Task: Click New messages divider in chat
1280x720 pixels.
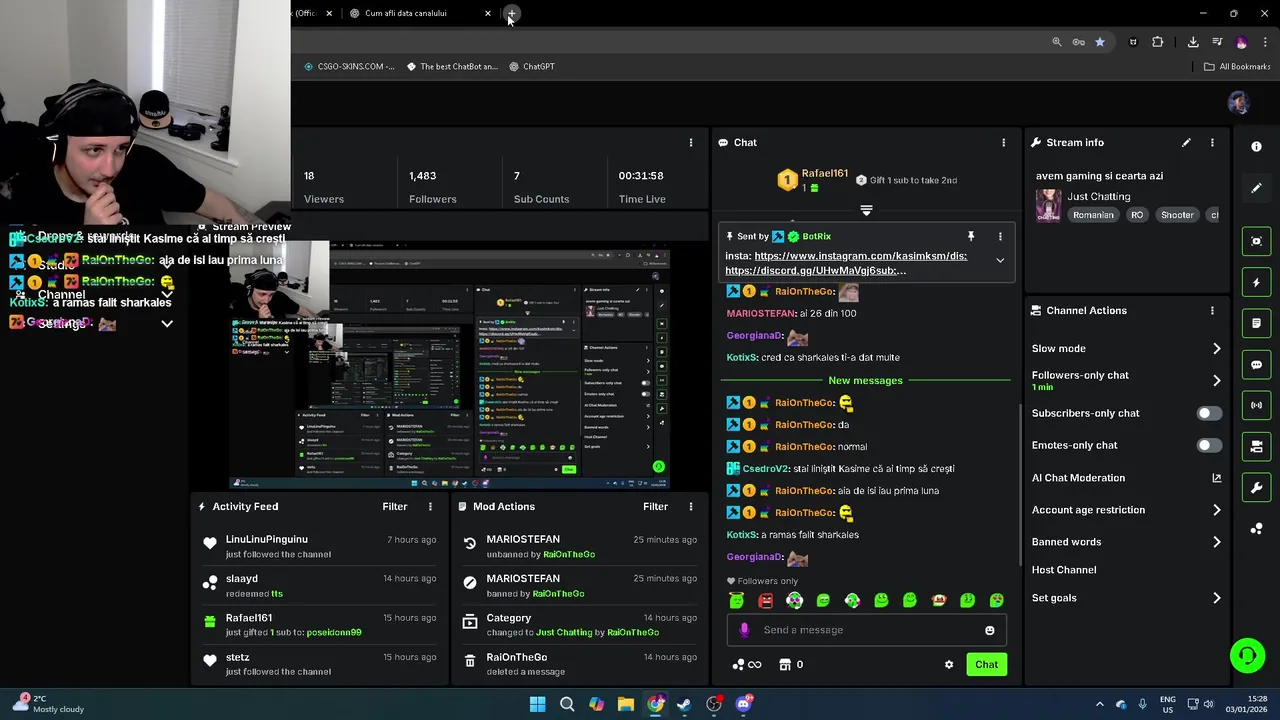Action: point(865,381)
